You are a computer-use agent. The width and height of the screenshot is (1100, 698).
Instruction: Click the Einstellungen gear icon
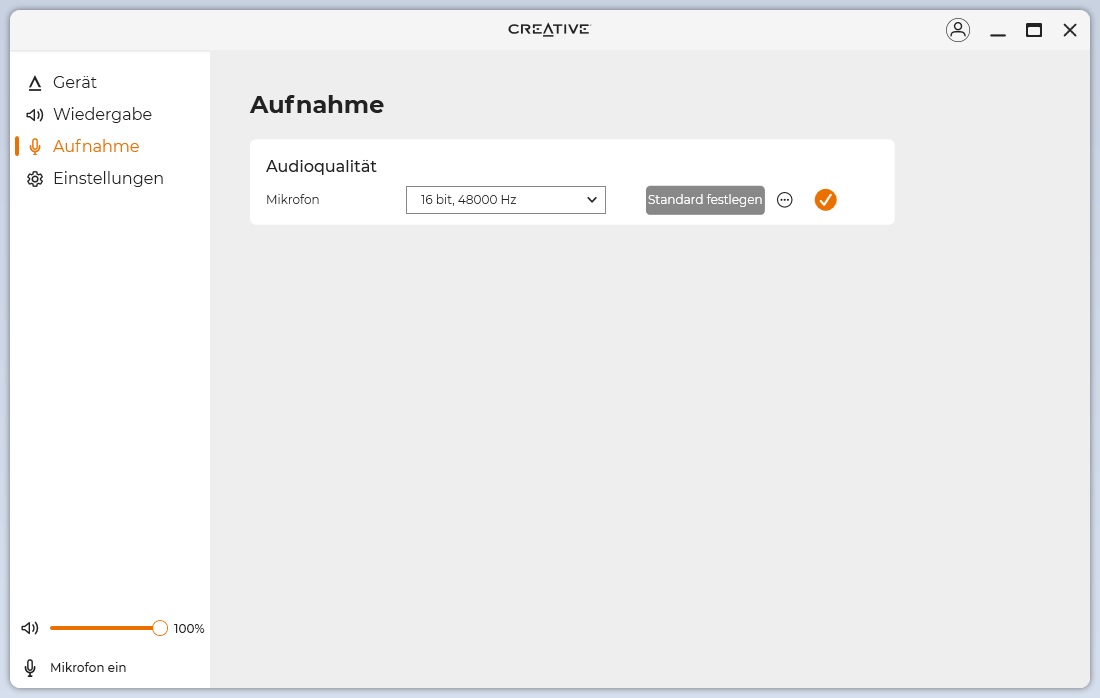pyautogui.click(x=35, y=179)
